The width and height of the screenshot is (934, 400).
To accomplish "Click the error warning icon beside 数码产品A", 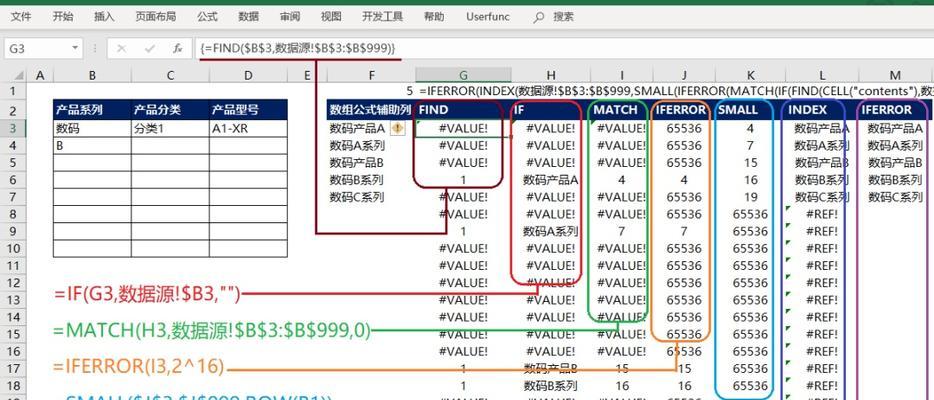I will tap(397, 128).
